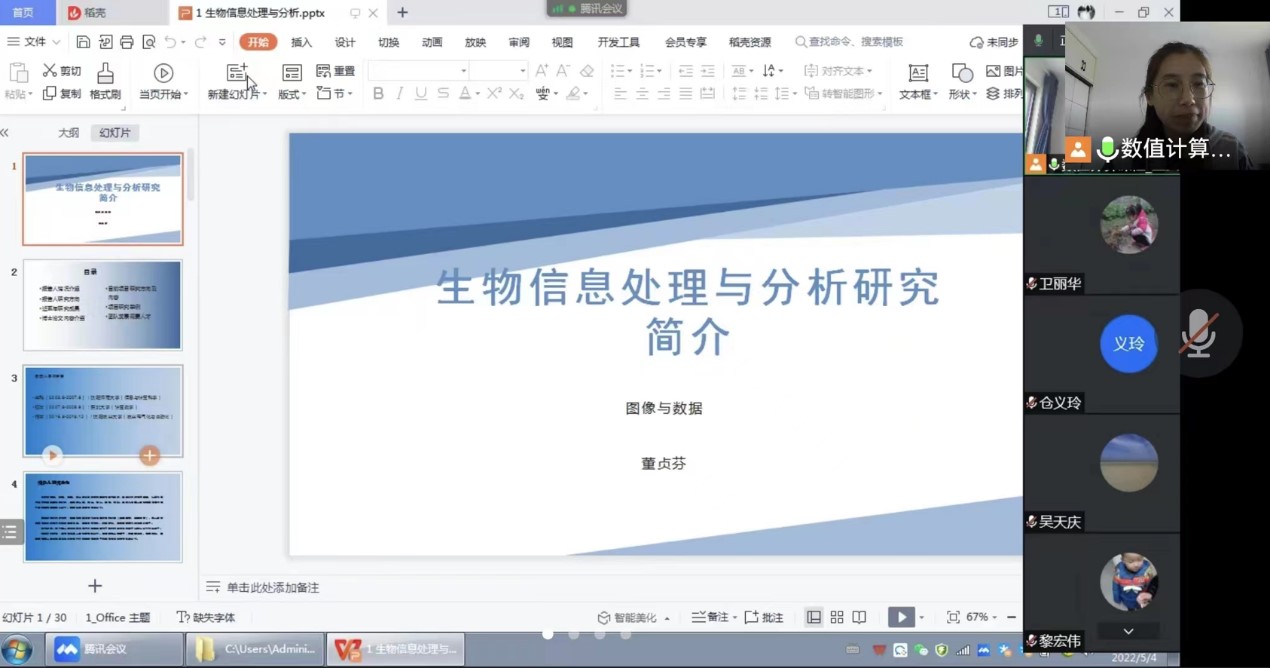The image size is (1270, 668).
Task: Open the Insert (插入) ribbon tab
Action: pyautogui.click(x=301, y=42)
